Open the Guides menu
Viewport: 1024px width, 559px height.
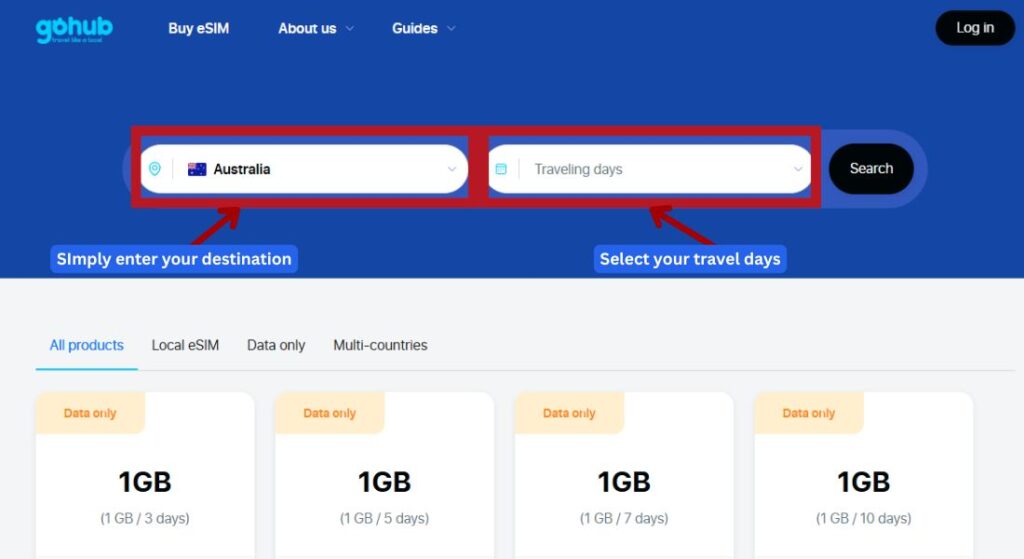pos(414,28)
